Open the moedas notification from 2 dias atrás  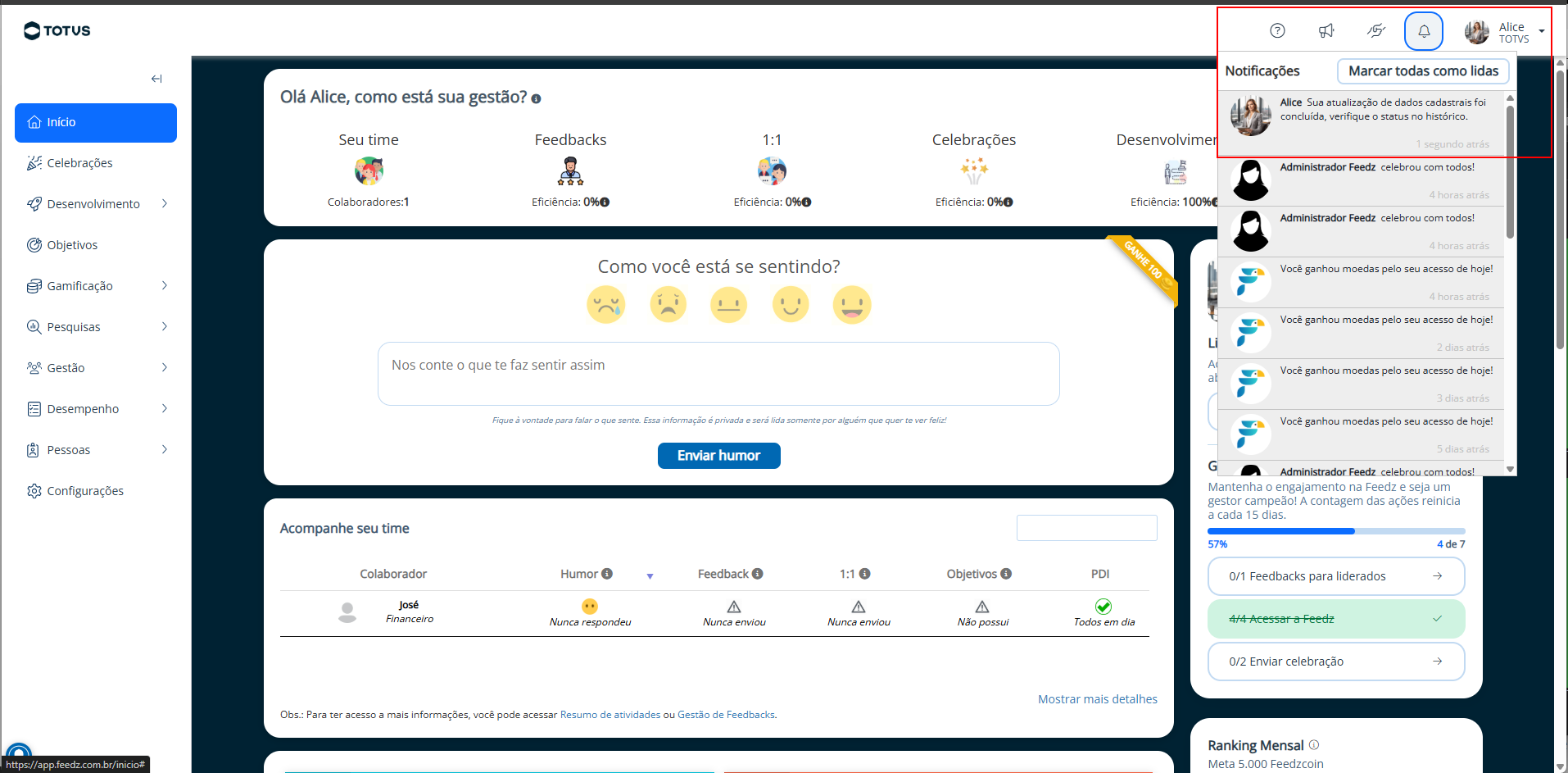pos(1362,333)
